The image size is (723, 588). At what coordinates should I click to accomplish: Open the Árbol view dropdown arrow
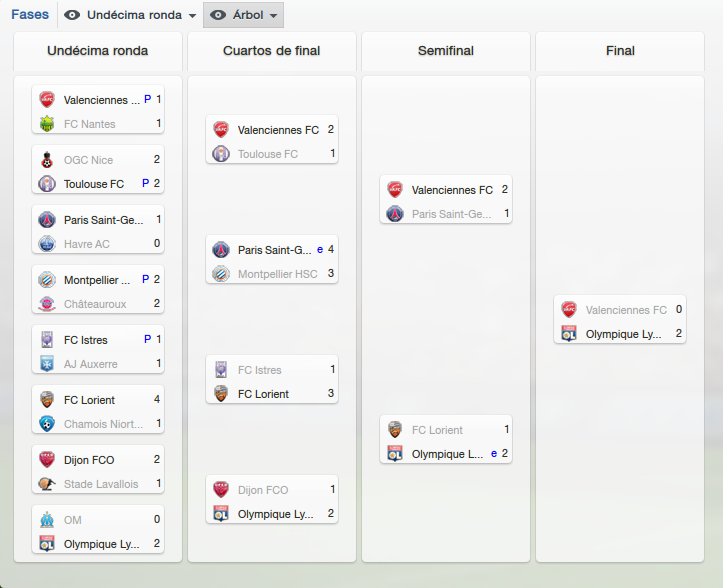(273, 16)
